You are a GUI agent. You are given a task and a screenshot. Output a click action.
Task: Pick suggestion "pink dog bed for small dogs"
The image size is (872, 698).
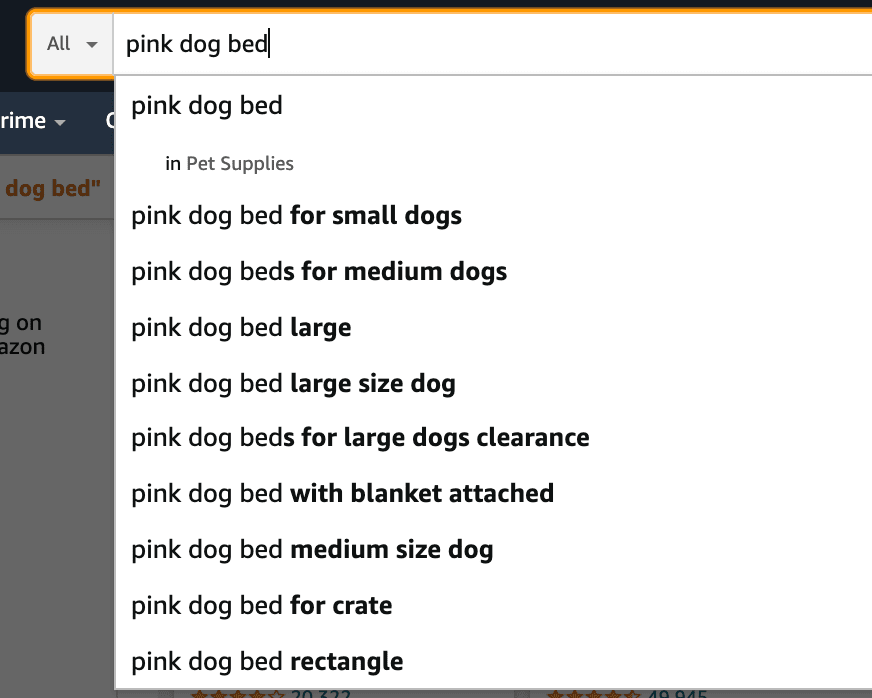coord(296,215)
